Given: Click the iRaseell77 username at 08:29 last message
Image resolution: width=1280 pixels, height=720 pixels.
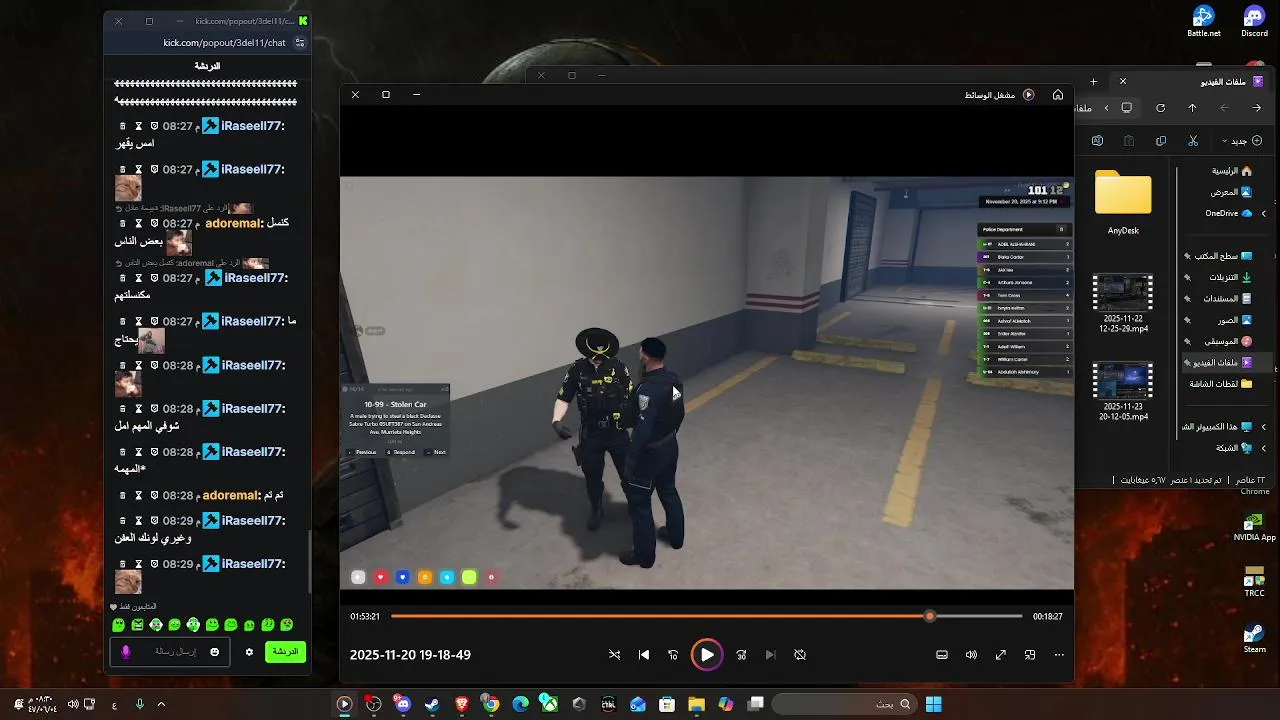Looking at the screenshot, I should point(252,564).
